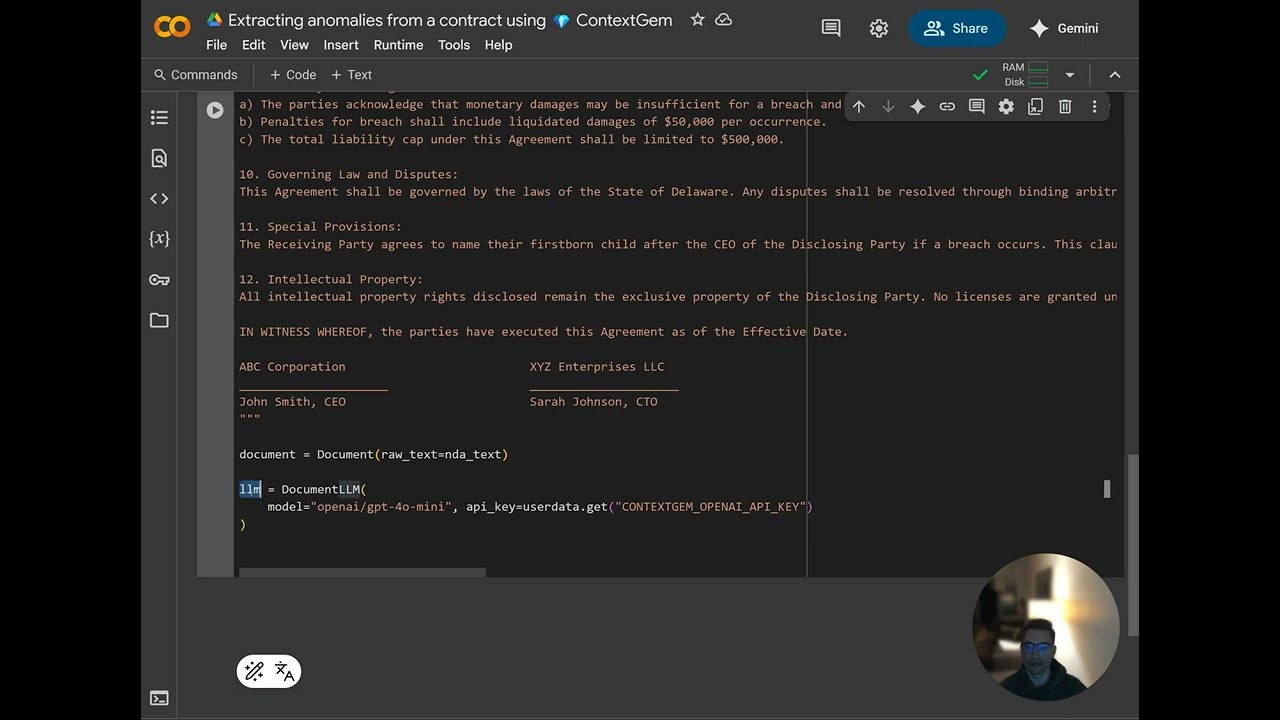Click the 'IN WITNESS WHEREOF' line
Viewport: 1280px width, 720px height.
click(543, 332)
